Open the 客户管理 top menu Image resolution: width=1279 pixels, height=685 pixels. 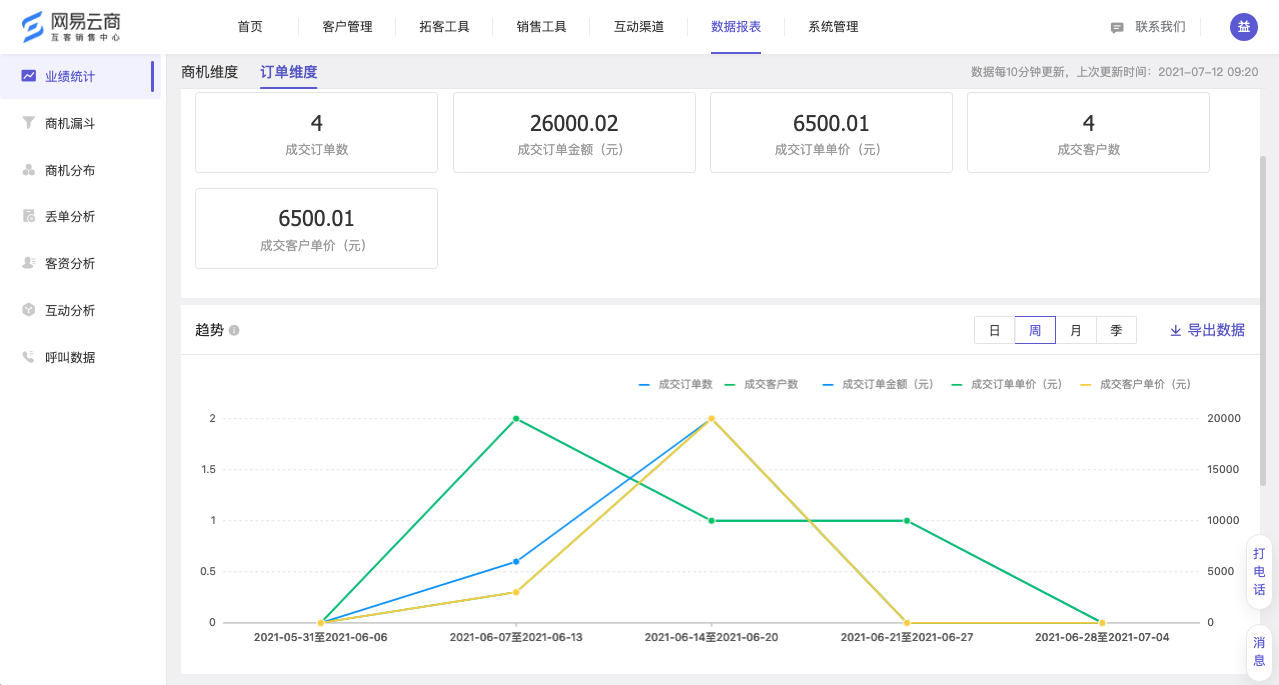click(347, 27)
